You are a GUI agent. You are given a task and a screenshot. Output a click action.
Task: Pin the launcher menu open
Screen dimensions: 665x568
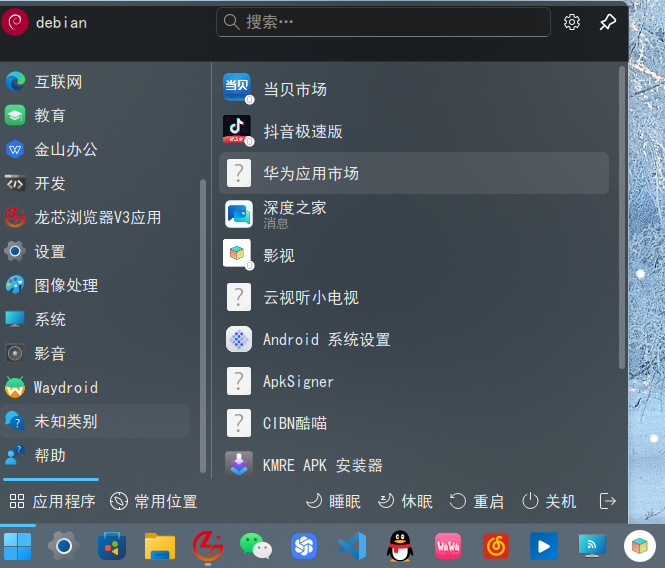[x=608, y=22]
